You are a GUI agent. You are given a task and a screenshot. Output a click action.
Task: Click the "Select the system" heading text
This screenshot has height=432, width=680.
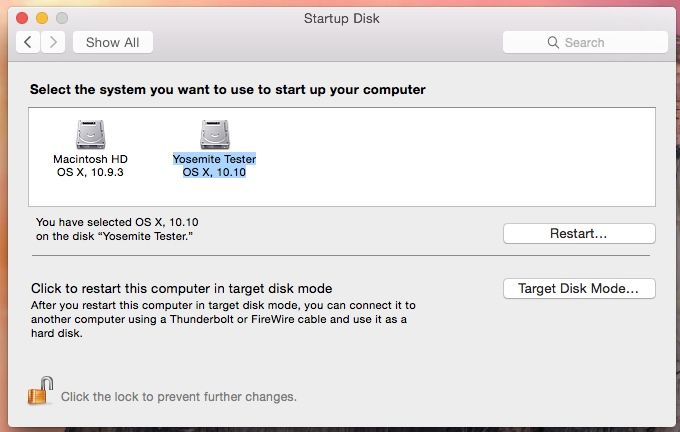(227, 89)
